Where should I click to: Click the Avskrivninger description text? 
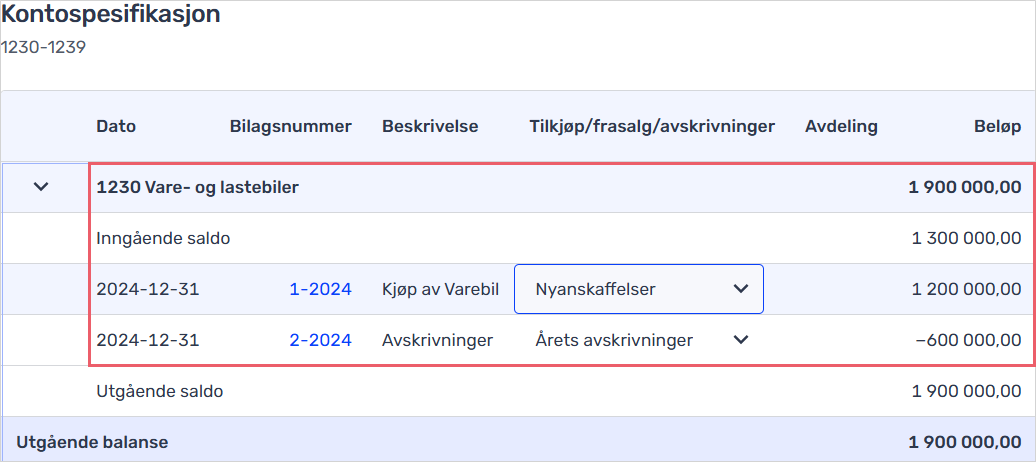[437, 340]
